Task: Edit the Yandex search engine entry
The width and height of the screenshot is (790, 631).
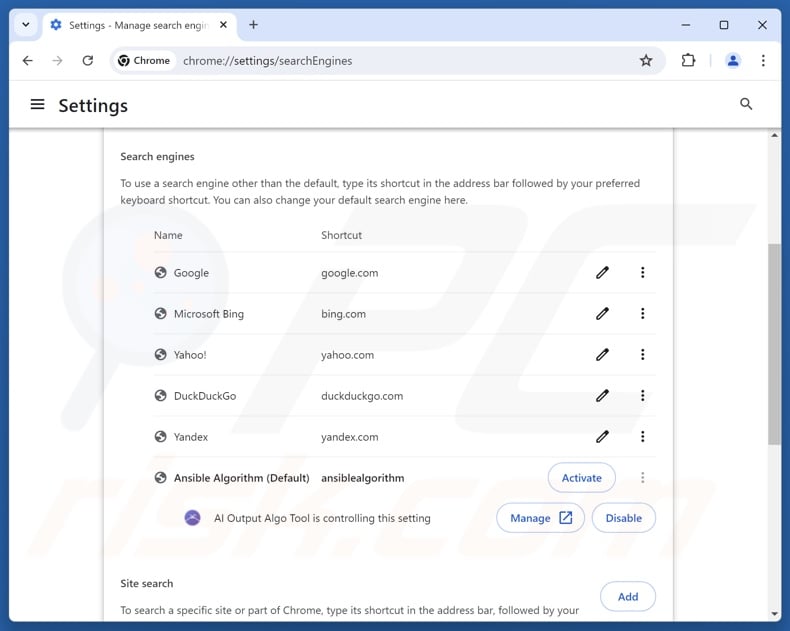Action: [x=602, y=436]
